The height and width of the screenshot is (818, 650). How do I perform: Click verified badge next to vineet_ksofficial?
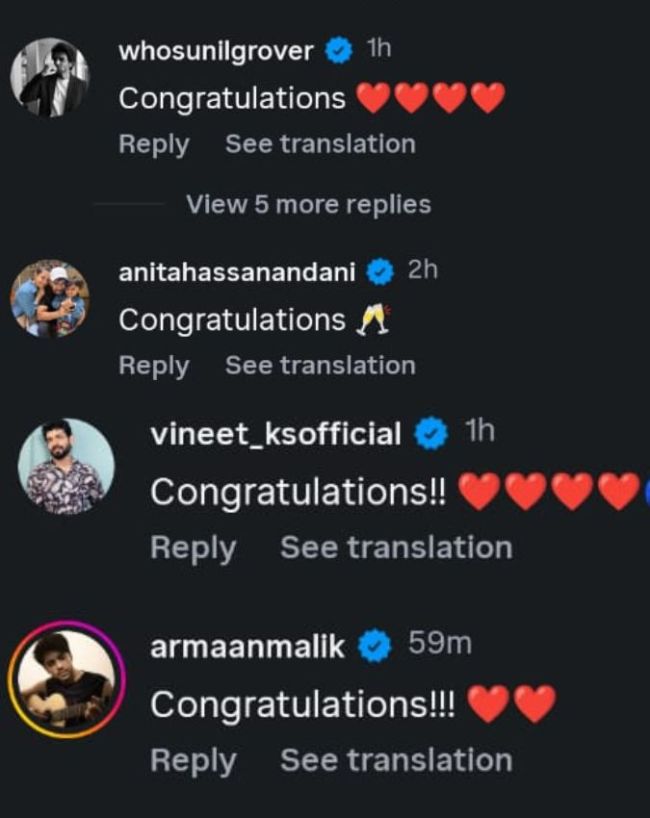click(432, 434)
